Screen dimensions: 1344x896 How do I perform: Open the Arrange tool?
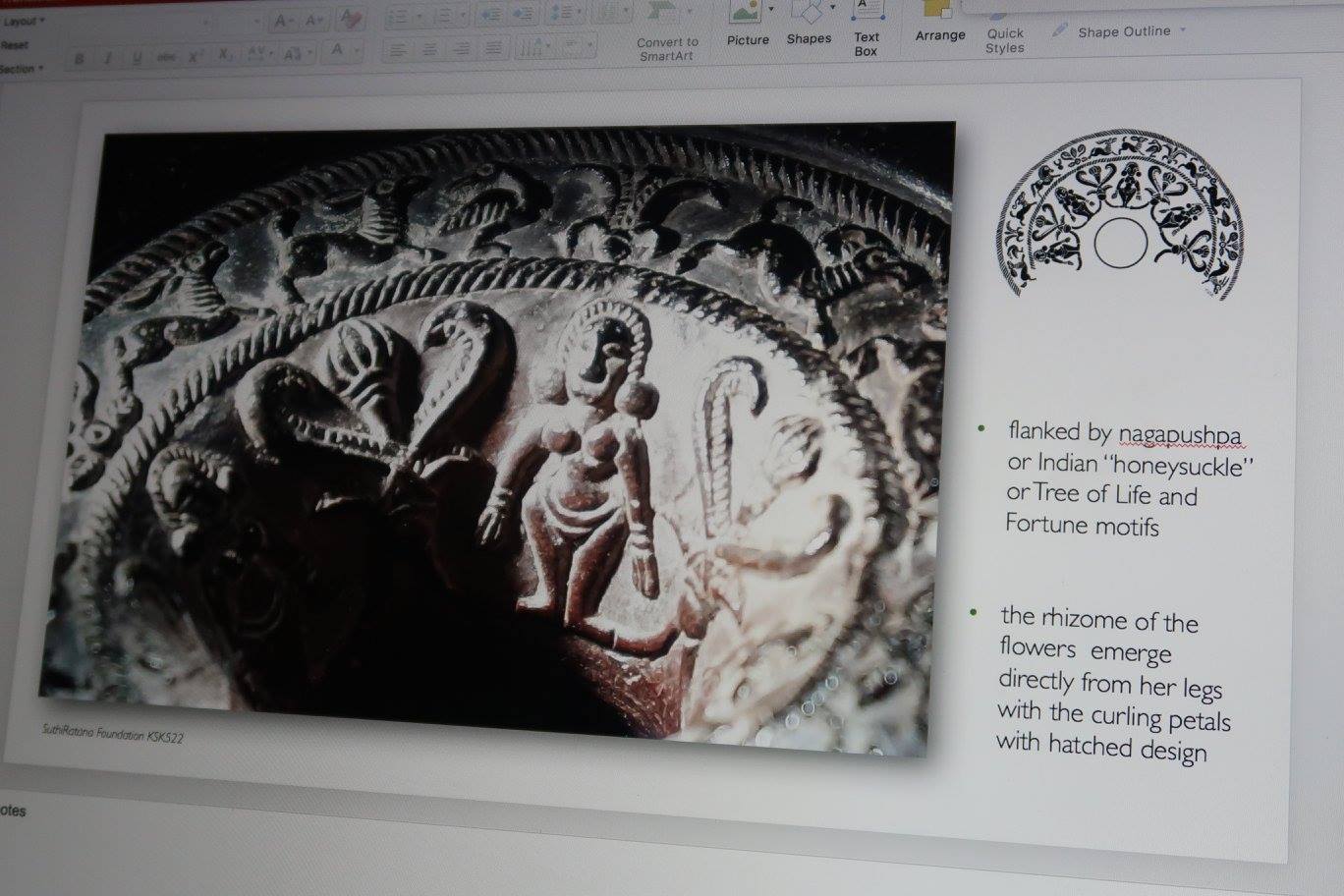940,24
